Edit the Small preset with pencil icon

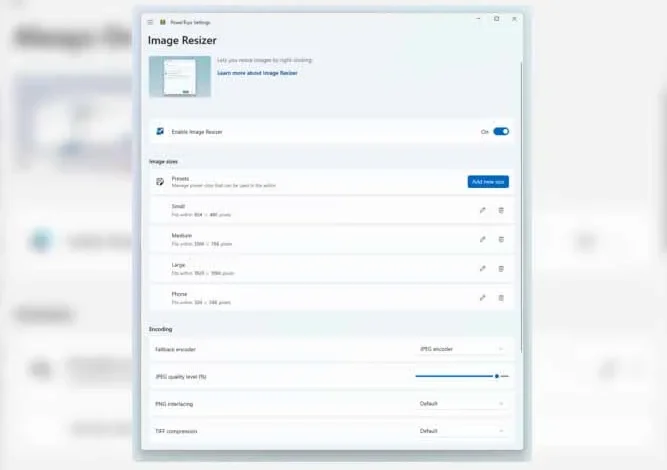(x=482, y=210)
